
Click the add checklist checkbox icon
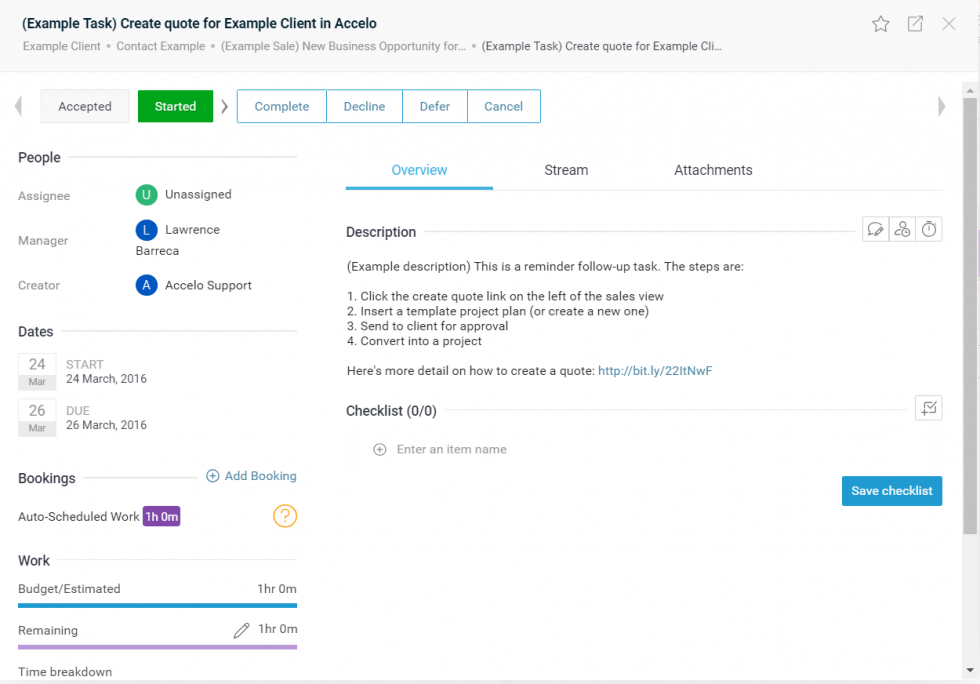point(929,408)
